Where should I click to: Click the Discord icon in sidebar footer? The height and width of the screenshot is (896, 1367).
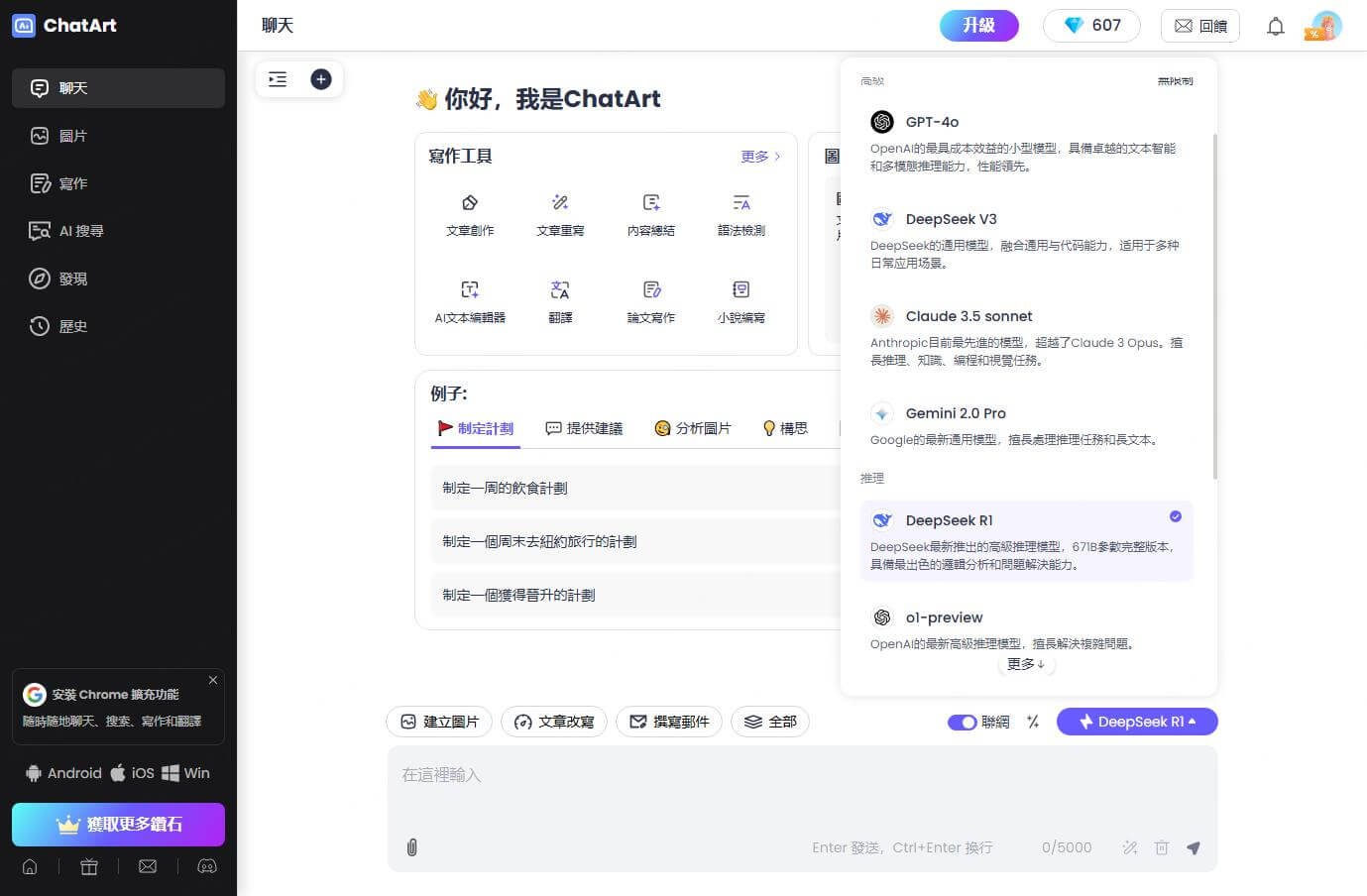(x=207, y=866)
